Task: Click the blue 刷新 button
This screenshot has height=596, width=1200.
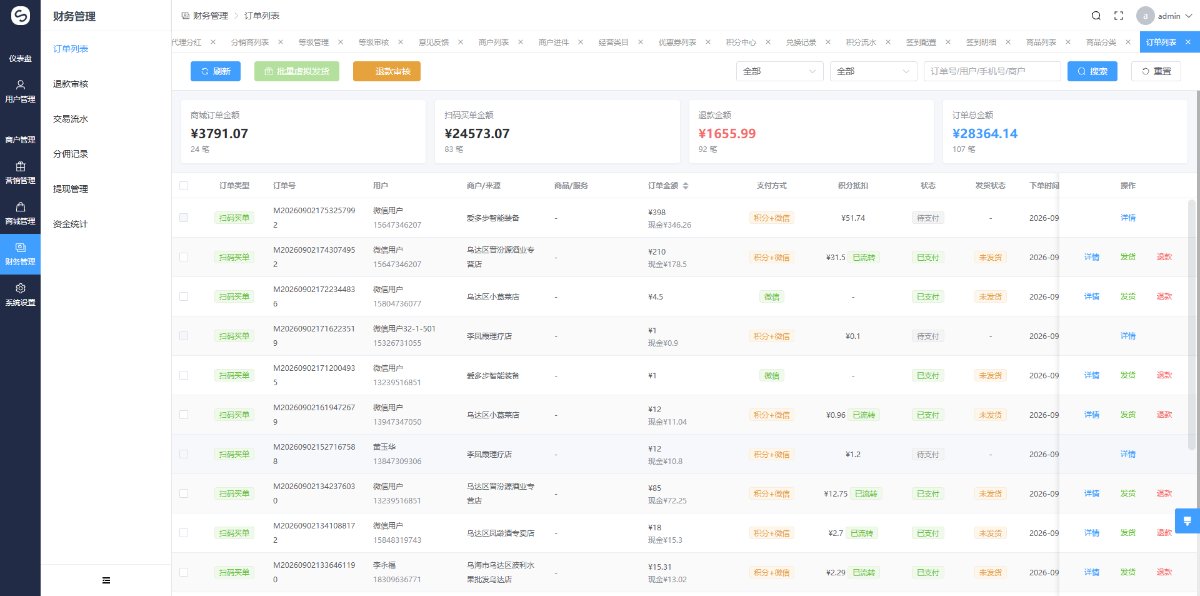Action: (216, 71)
